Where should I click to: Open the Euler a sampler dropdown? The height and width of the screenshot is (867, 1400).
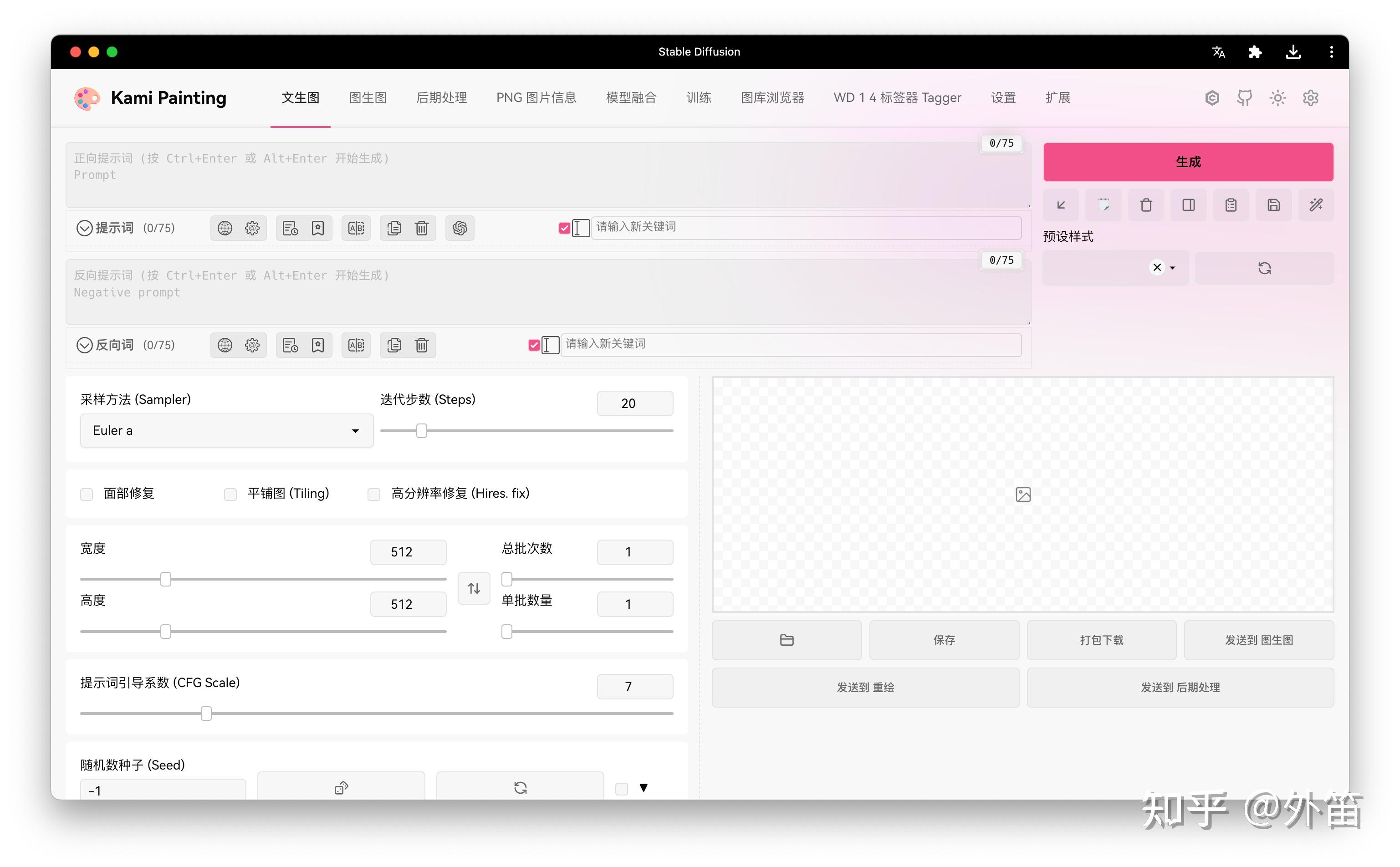[x=226, y=431]
